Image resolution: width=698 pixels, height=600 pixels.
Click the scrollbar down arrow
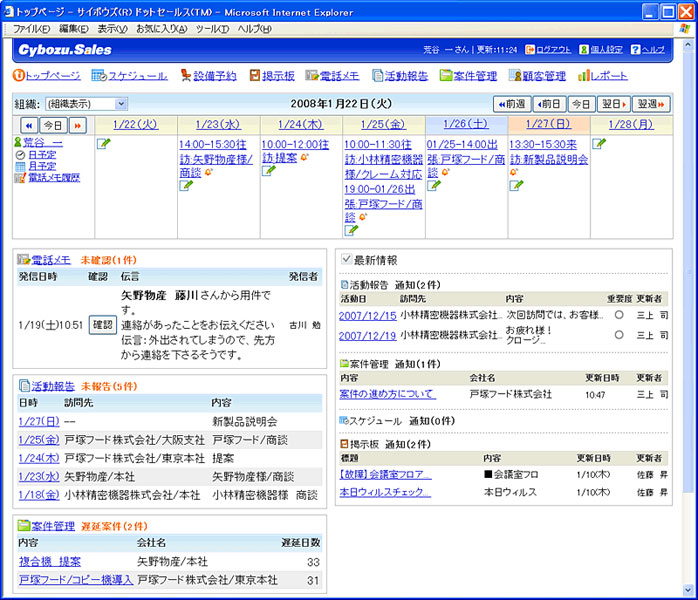click(688, 590)
